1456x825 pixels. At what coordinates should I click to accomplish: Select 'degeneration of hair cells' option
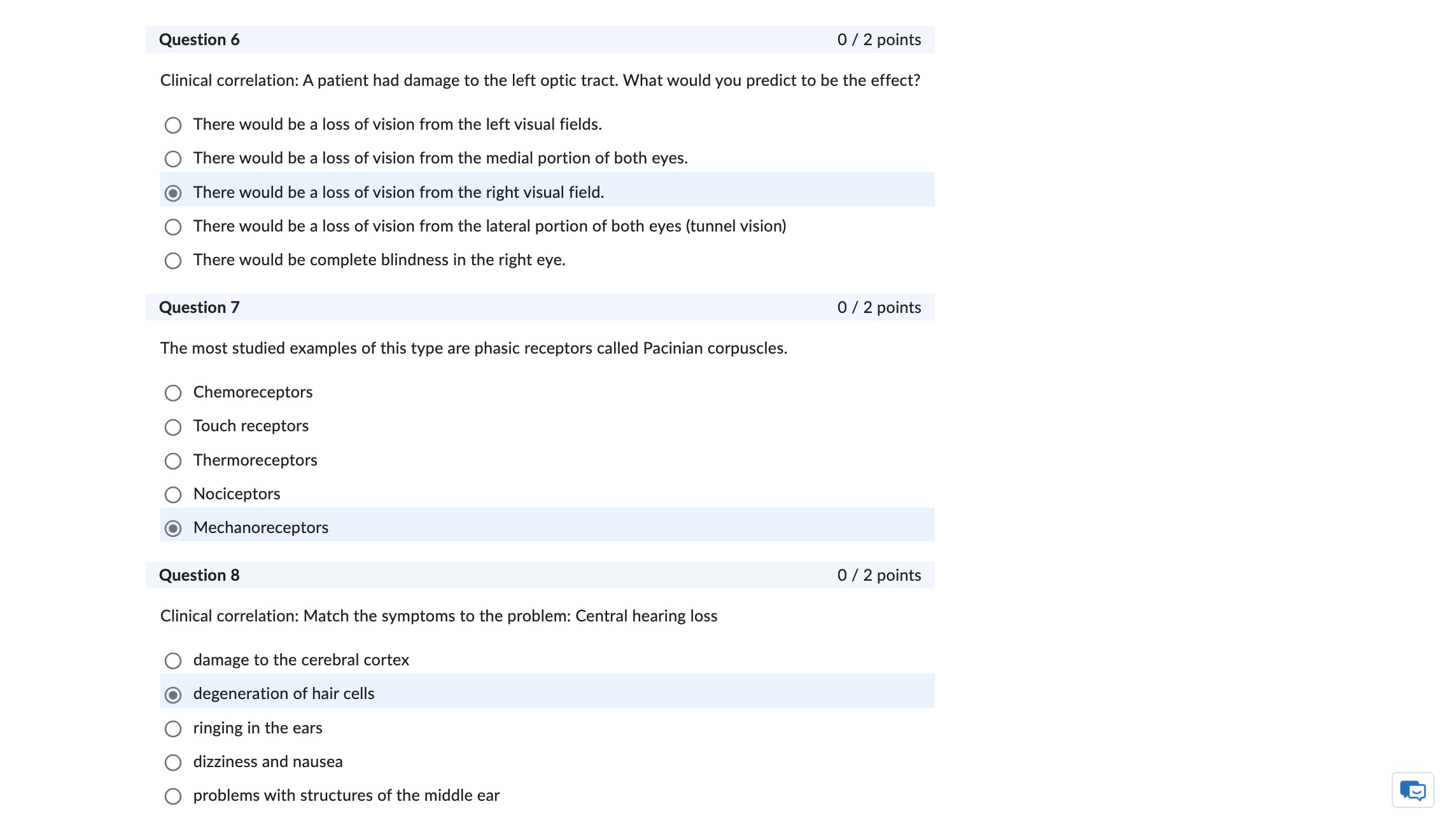(172, 695)
